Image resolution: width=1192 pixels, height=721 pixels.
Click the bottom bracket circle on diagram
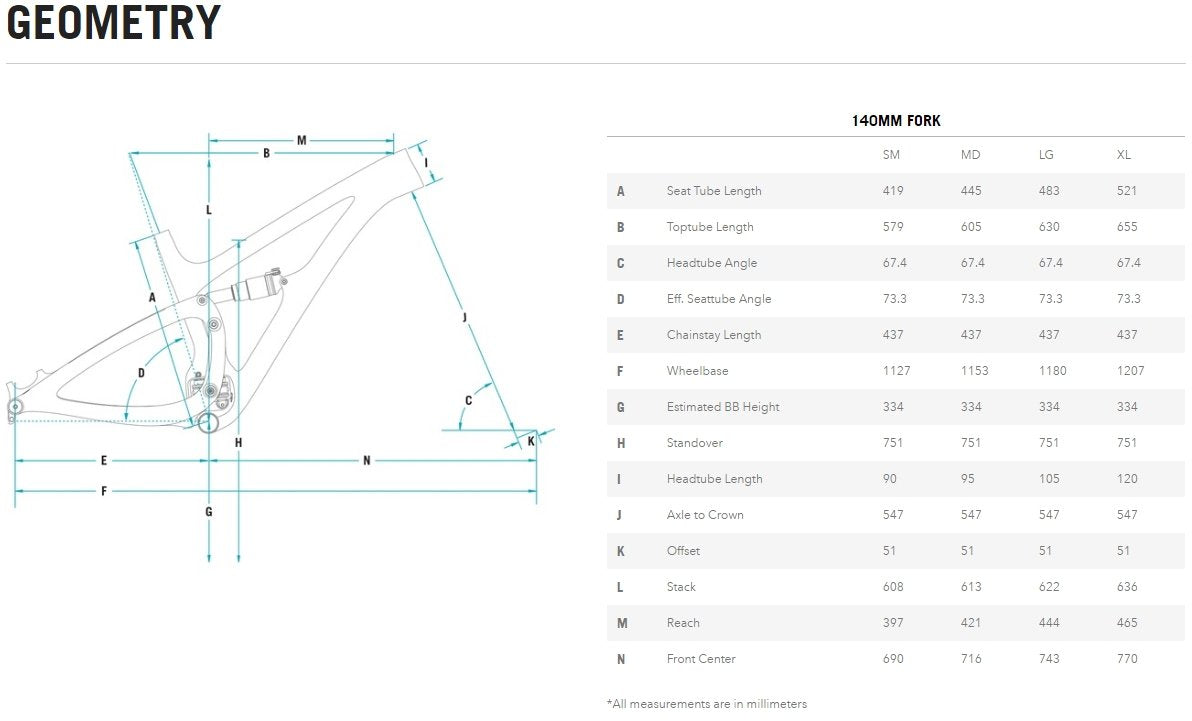point(208,423)
